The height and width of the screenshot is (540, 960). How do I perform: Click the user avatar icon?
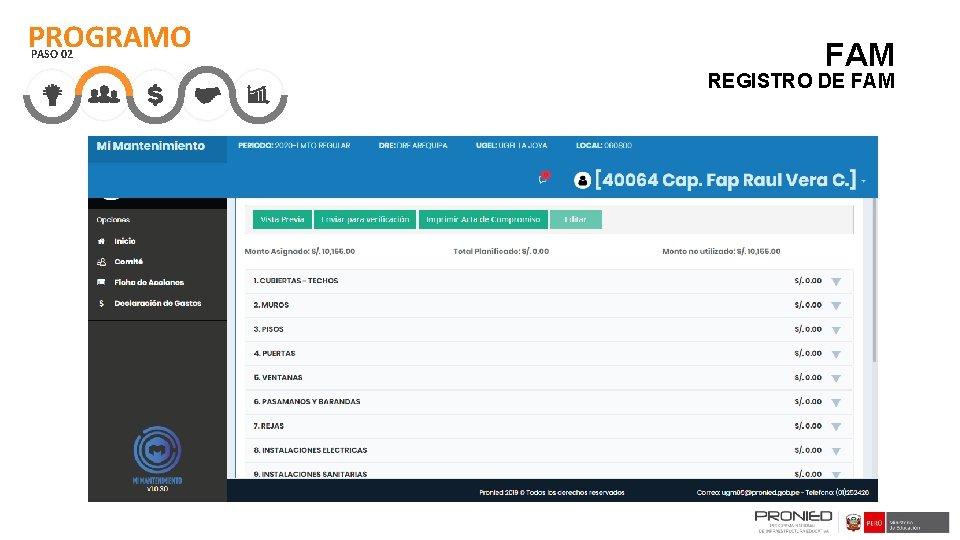[582, 180]
